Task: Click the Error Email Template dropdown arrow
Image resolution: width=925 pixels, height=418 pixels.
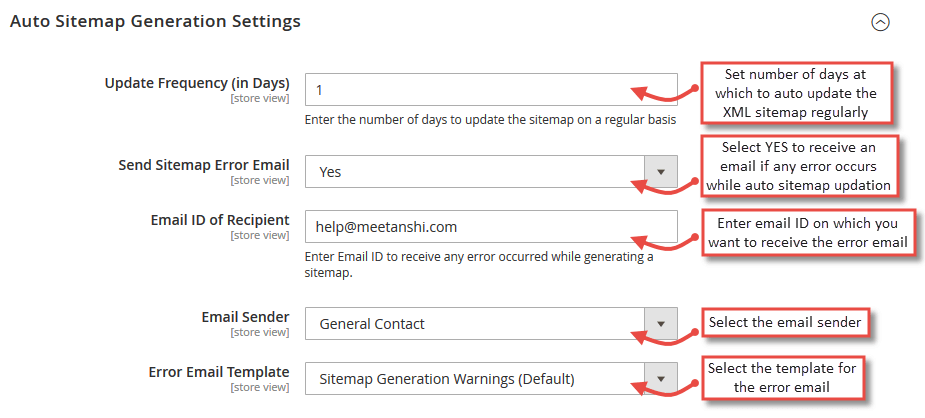Action: click(661, 378)
